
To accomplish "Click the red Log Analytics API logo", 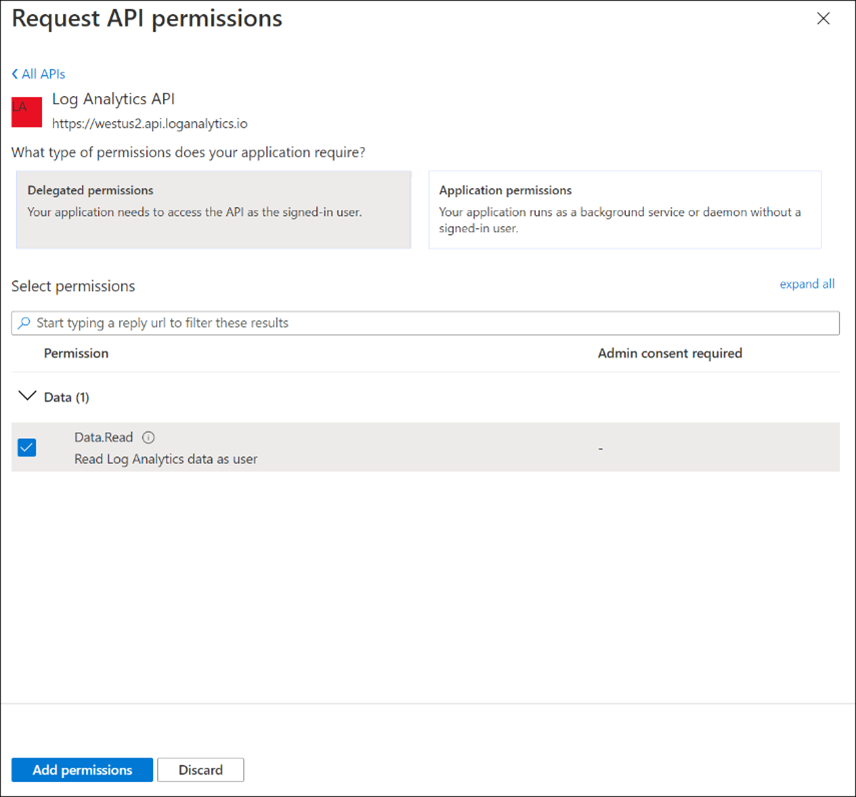I will tap(26, 111).
